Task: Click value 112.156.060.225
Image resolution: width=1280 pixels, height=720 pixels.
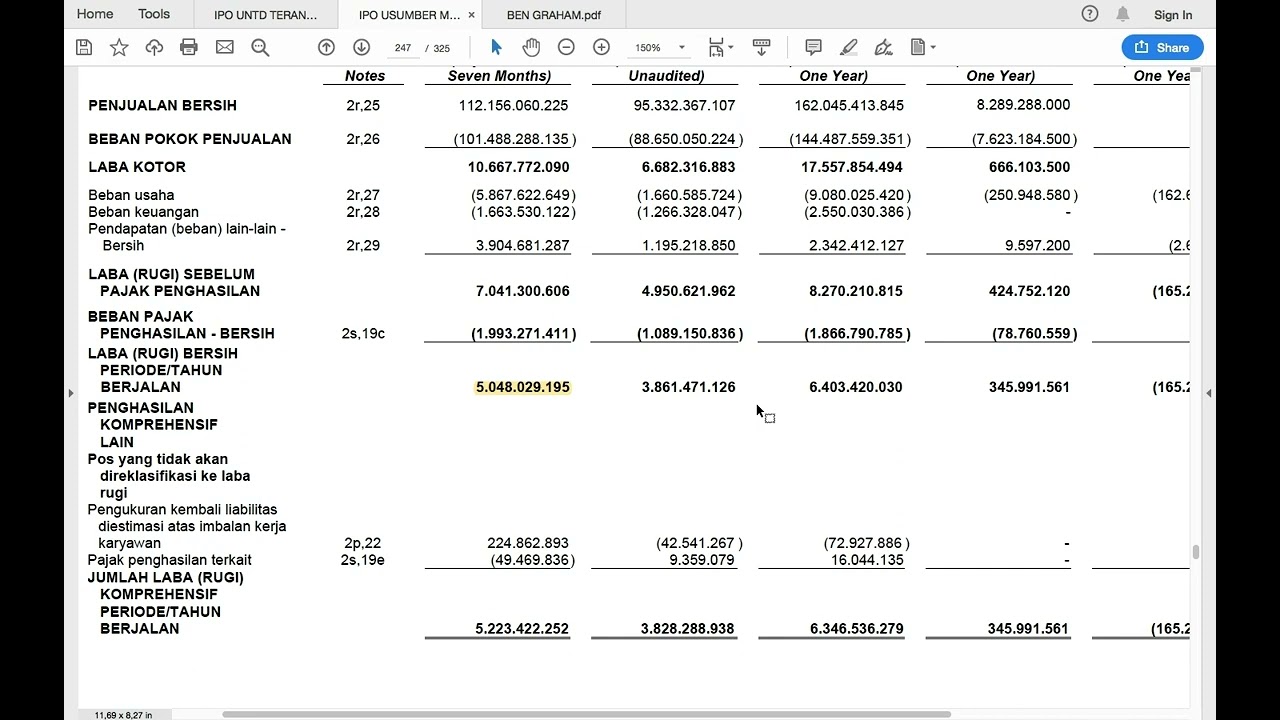Action: coord(513,105)
